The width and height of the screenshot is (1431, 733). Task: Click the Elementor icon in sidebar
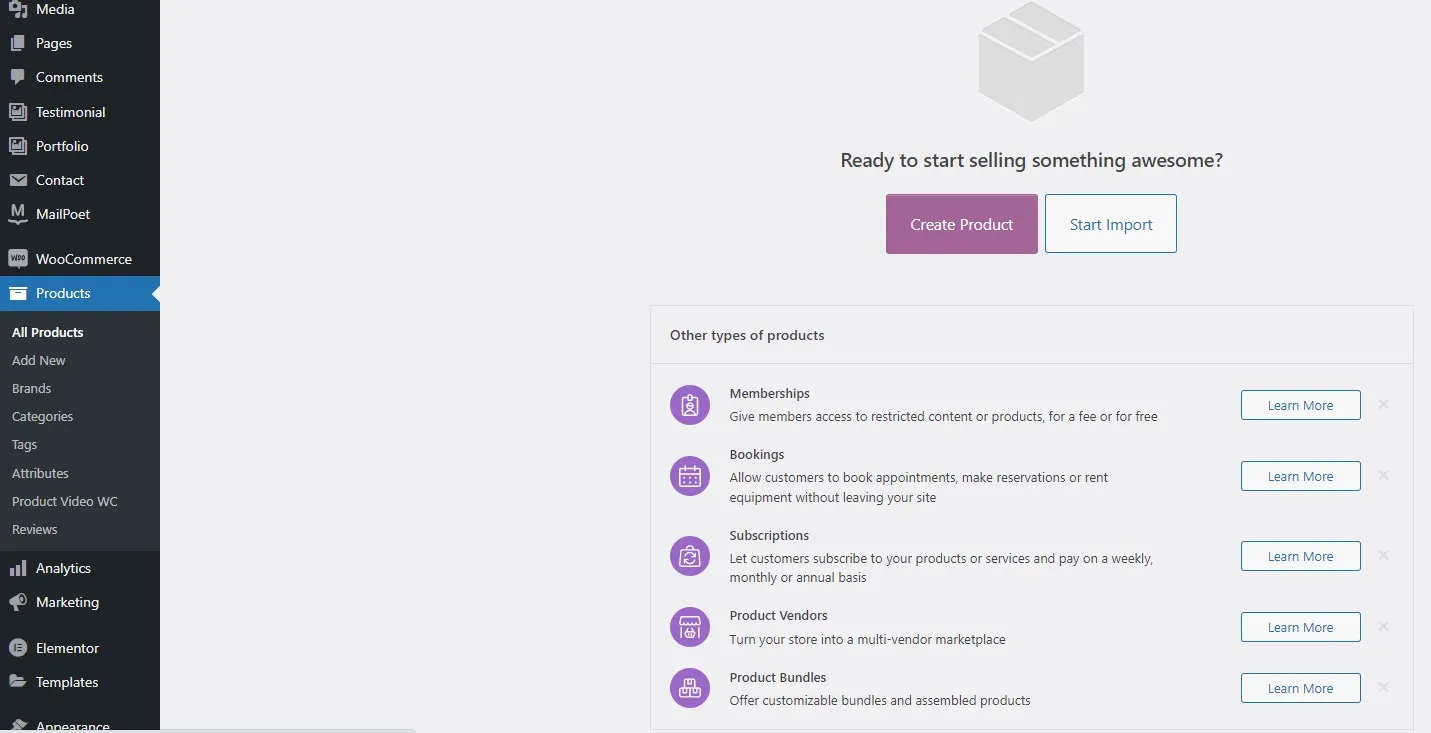18,648
